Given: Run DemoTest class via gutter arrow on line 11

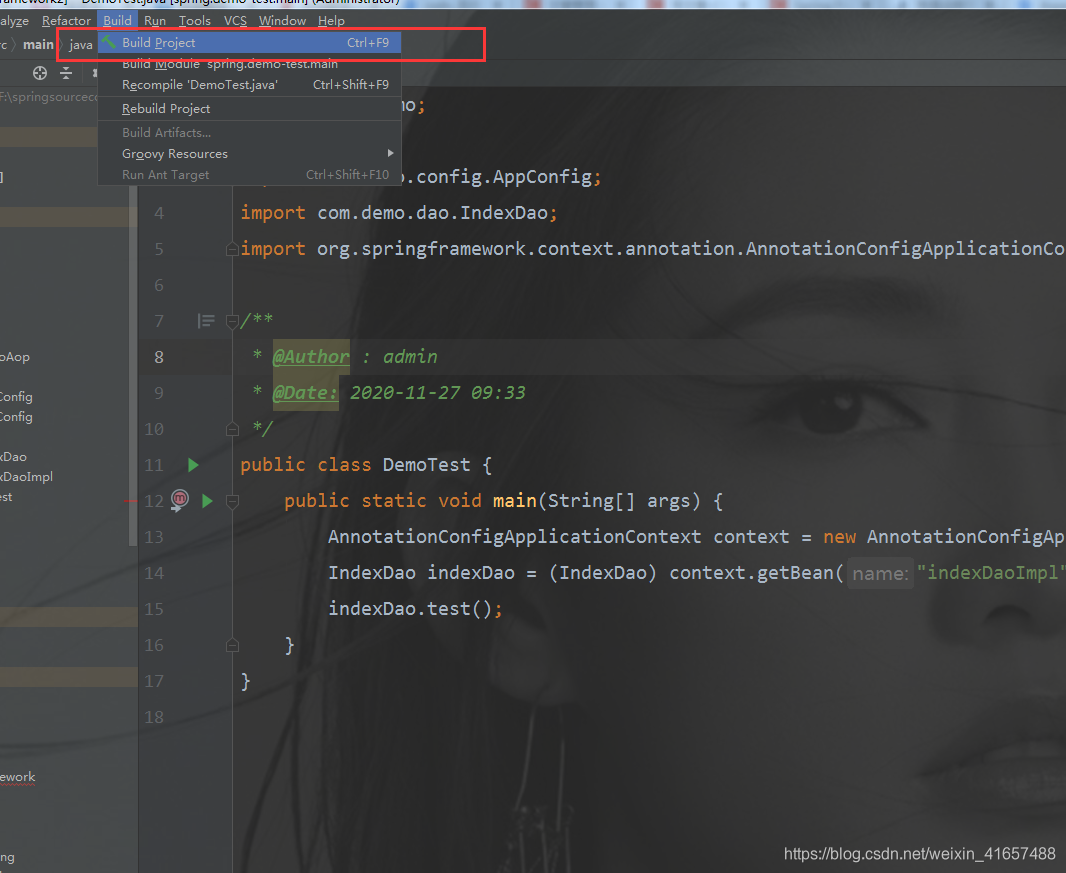Looking at the screenshot, I should 193,465.
